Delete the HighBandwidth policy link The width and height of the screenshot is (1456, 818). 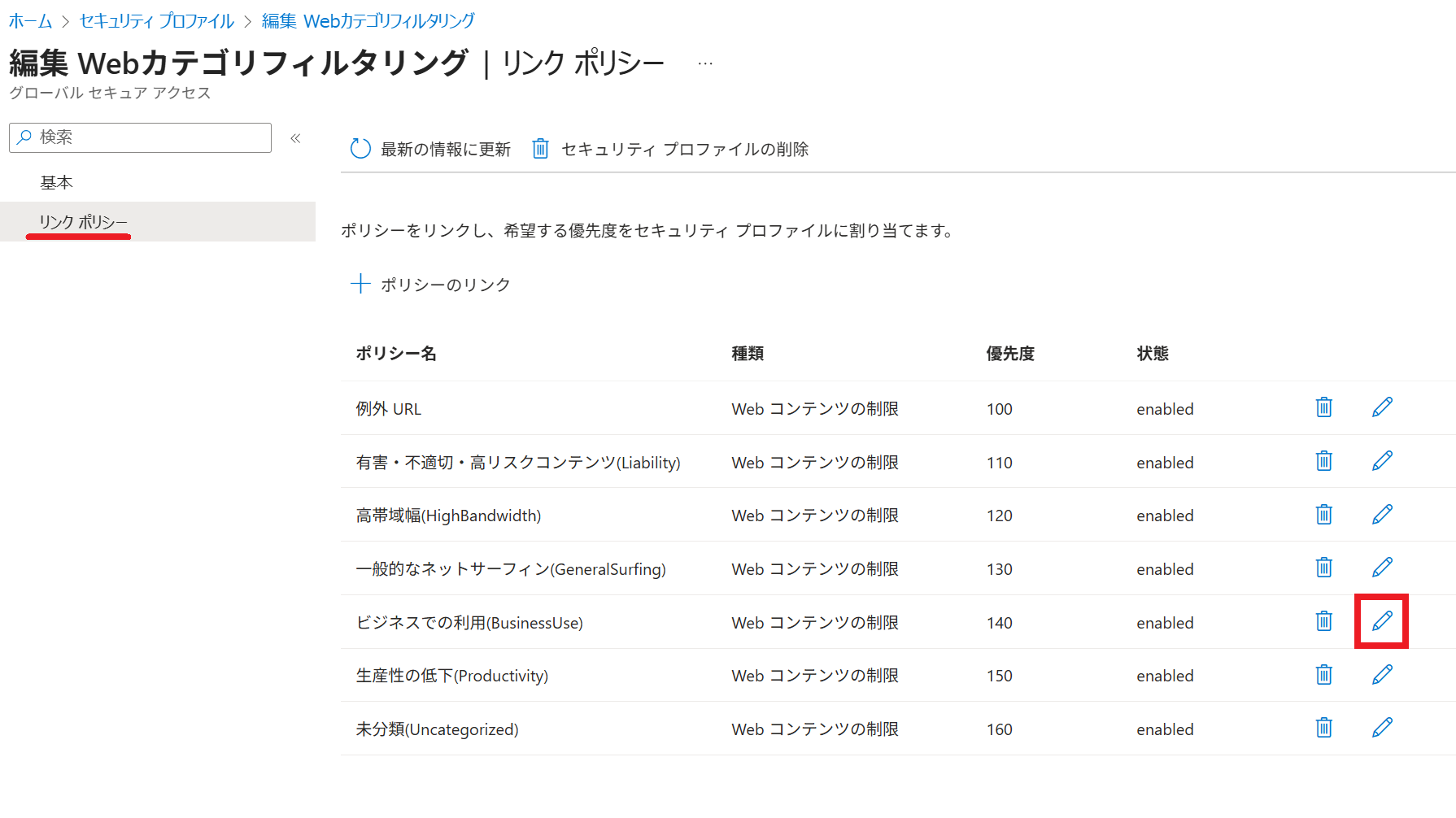click(1324, 515)
